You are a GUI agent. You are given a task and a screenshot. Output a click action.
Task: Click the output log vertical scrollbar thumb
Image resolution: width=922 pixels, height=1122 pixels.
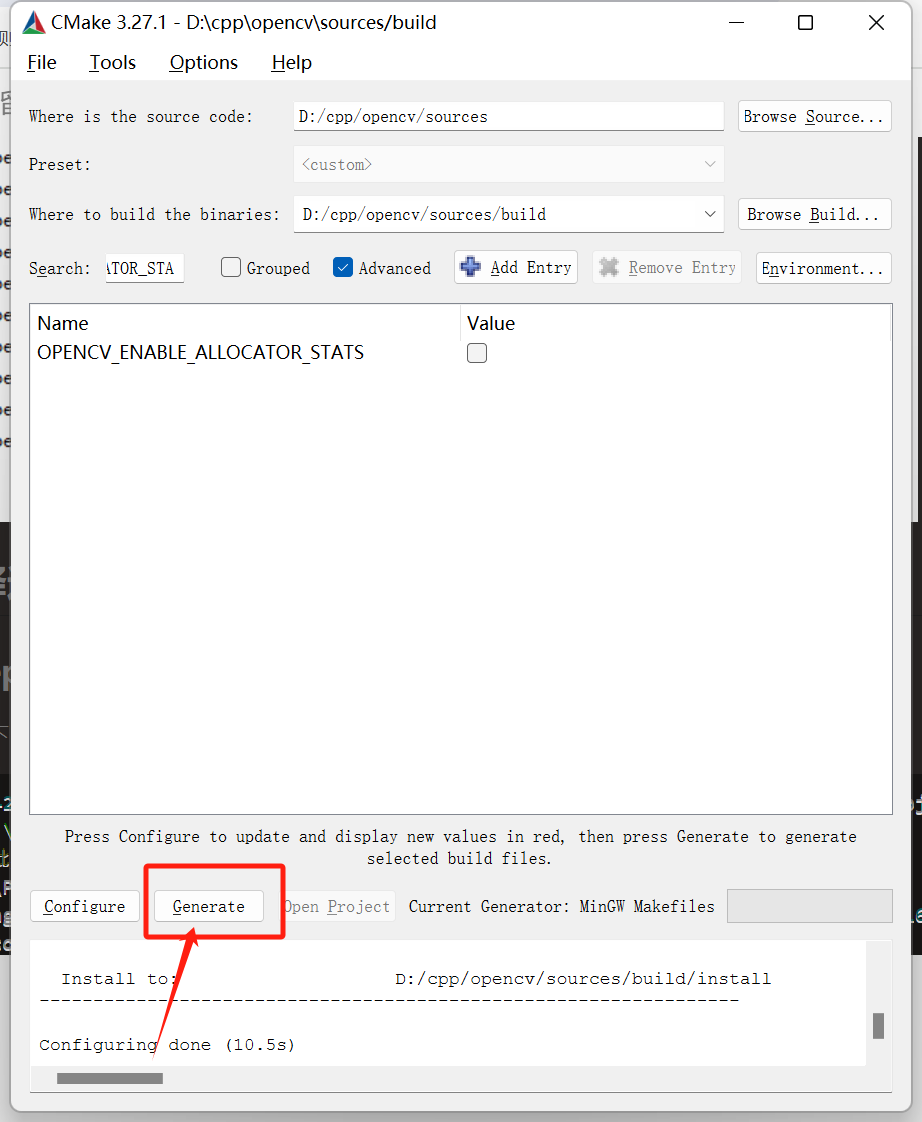coord(878,1025)
